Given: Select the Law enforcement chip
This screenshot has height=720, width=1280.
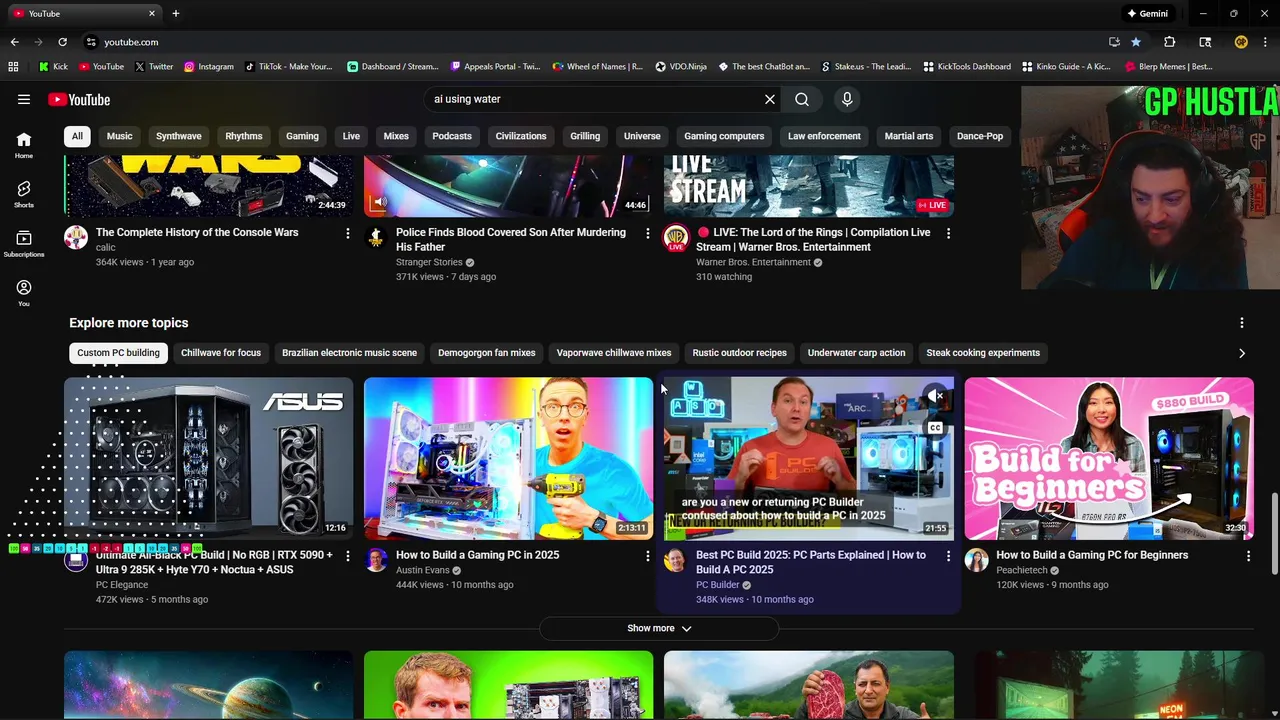Looking at the screenshot, I should 824,136.
